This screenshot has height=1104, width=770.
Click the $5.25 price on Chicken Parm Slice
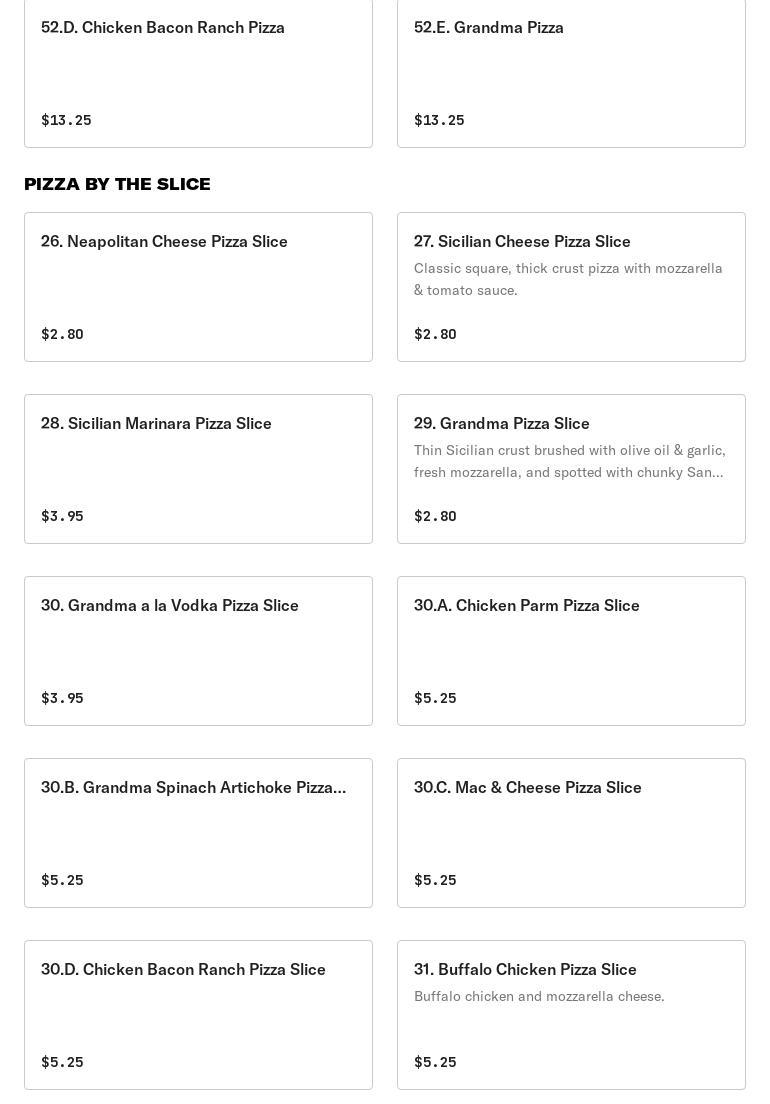(435, 698)
